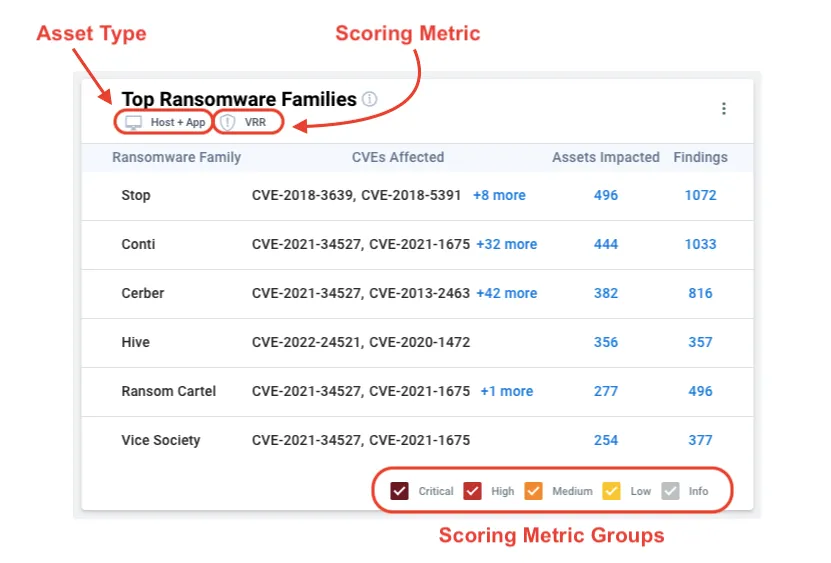Open 277 assets impacted for Ransom Cartel
The image size is (831, 563).
click(x=606, y=391)
